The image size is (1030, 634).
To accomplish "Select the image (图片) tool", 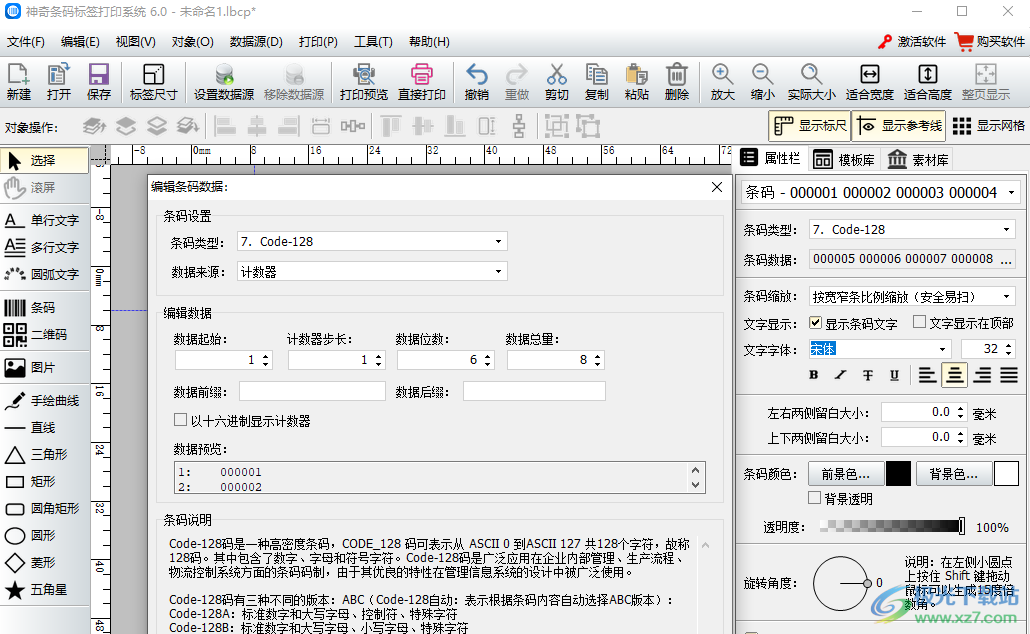I will (x=45, y=367).
